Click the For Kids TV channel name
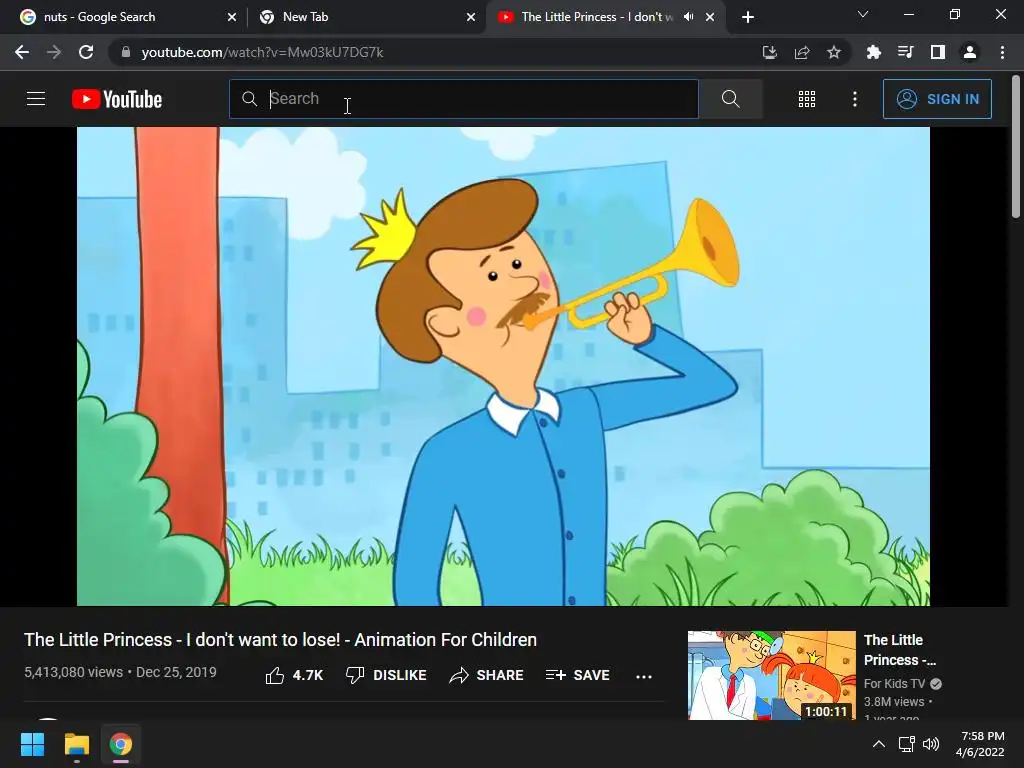This screenshot has width=1024, height=768. [894, 684]
